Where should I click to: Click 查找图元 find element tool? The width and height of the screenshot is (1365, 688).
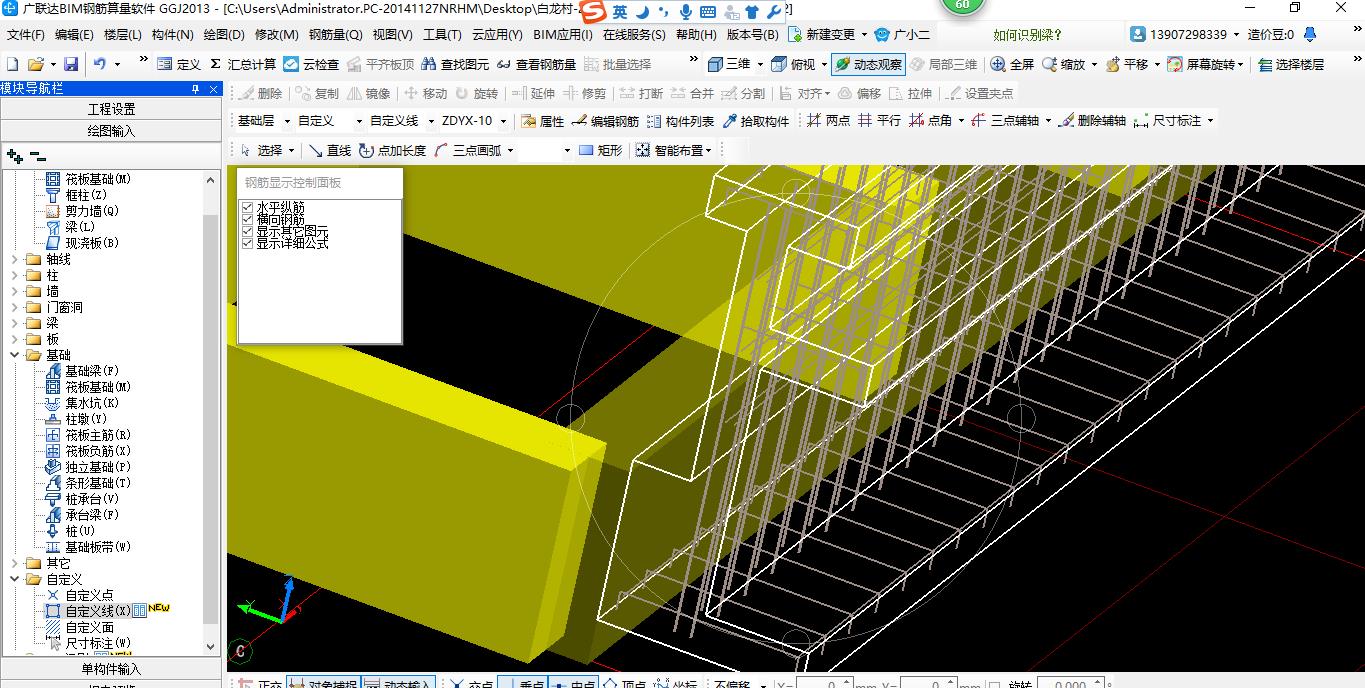456,64
